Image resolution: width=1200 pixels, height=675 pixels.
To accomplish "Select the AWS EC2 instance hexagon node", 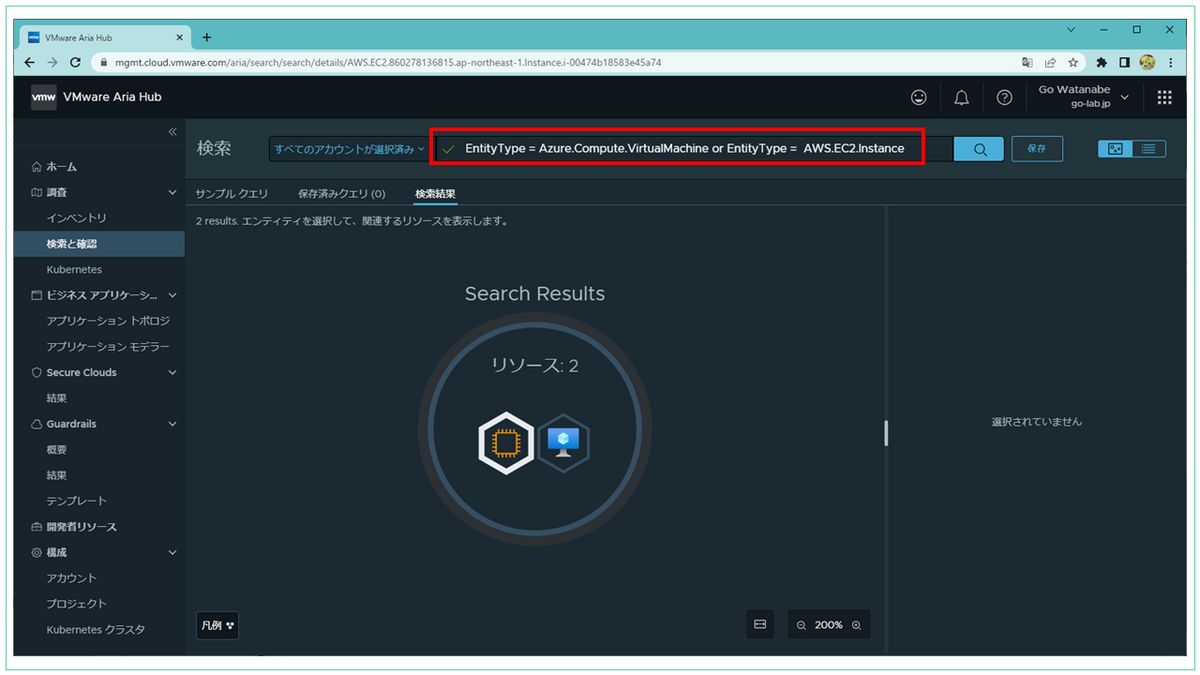I will tap(507, 443).
